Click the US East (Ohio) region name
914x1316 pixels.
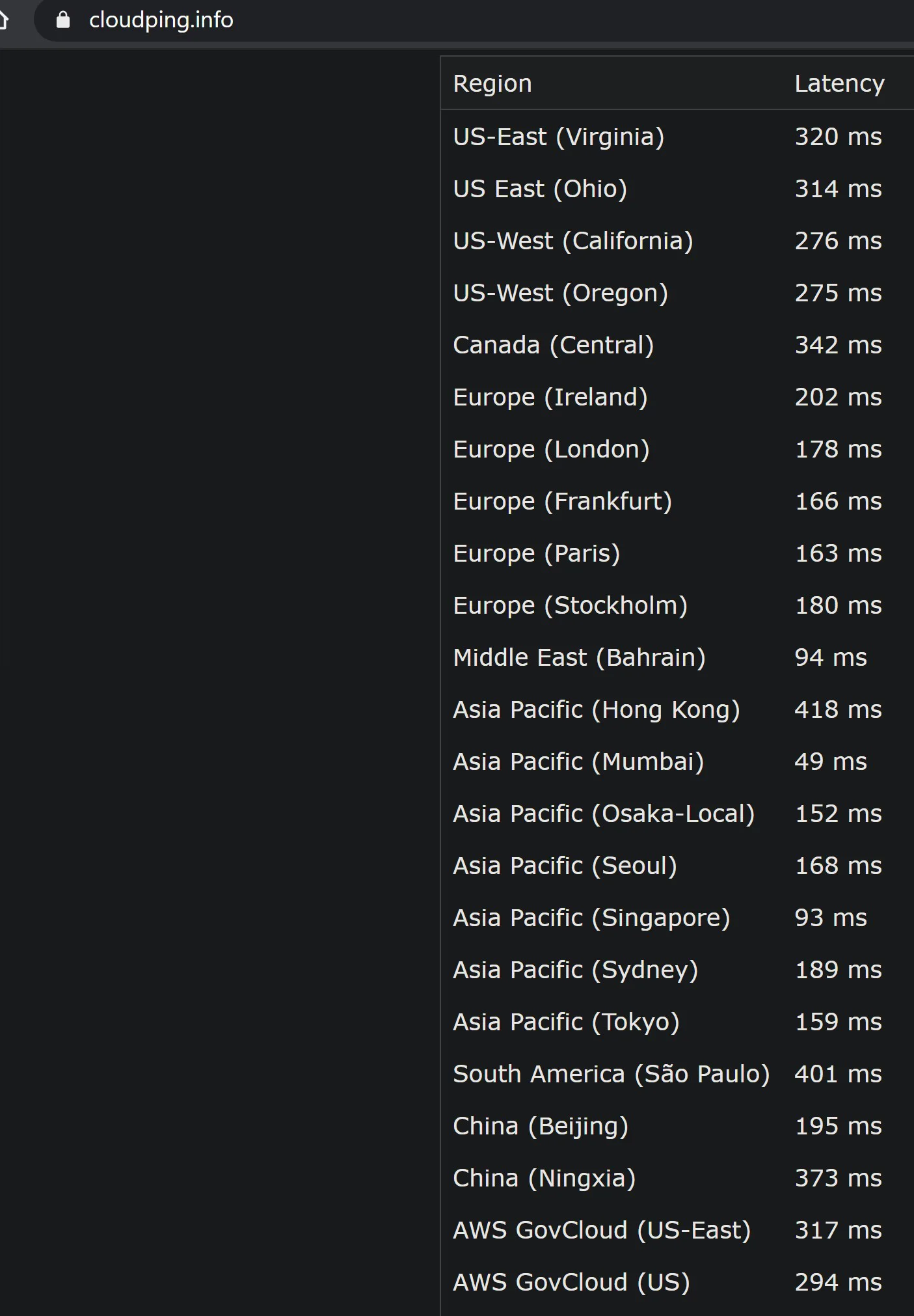pos(540,189)
